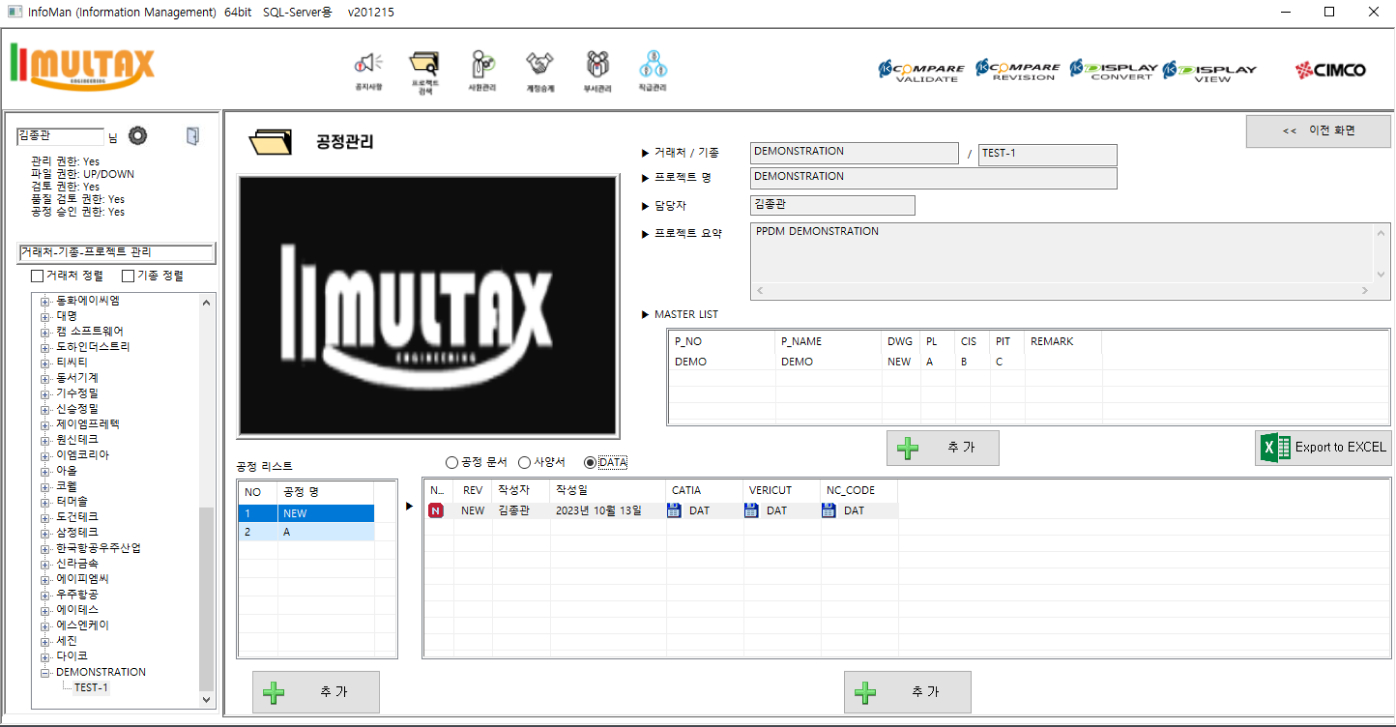Image resolution: width=1396 pixels, height=727 pixels.
Task: Click the user name field 김종관
Action: click(x=60, y=136)
